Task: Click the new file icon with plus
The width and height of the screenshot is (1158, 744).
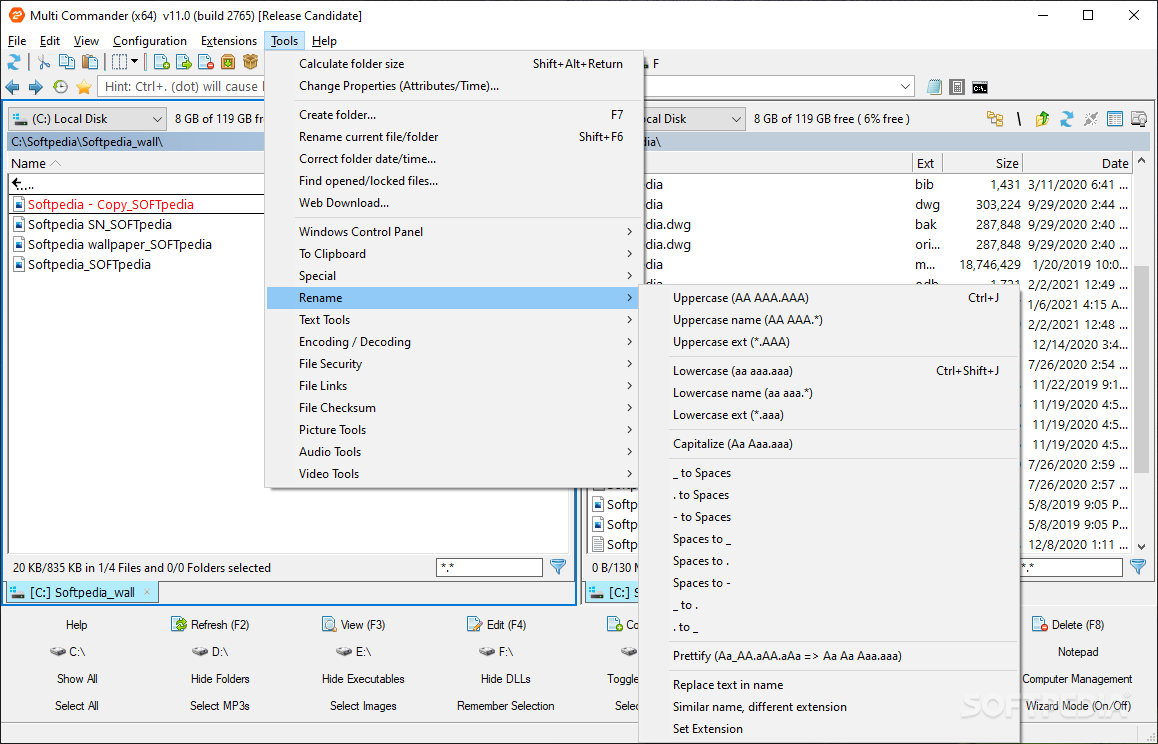Action: point(161,63)
